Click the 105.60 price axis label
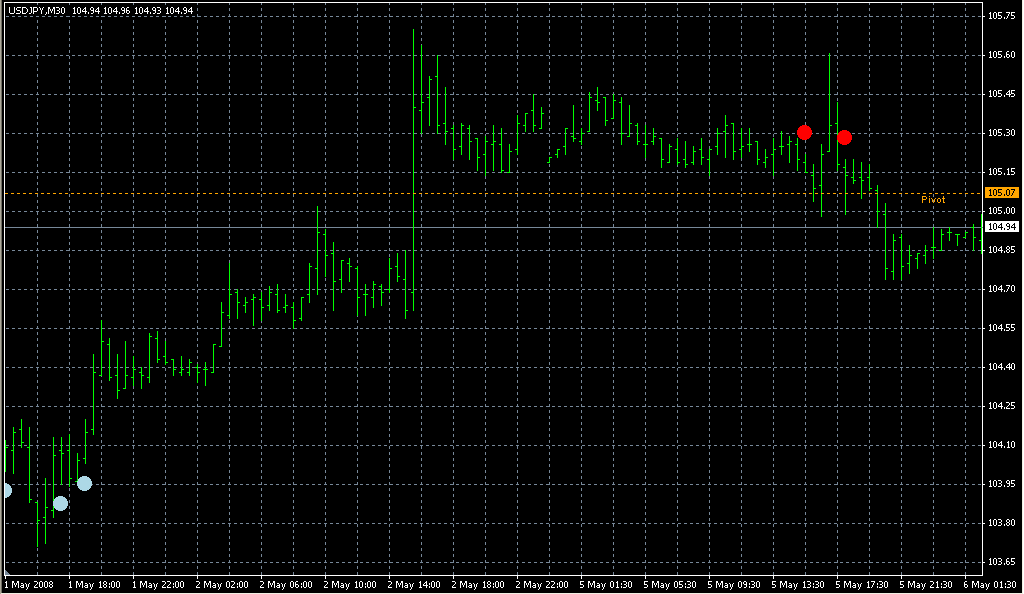 tap(1002, 55)
